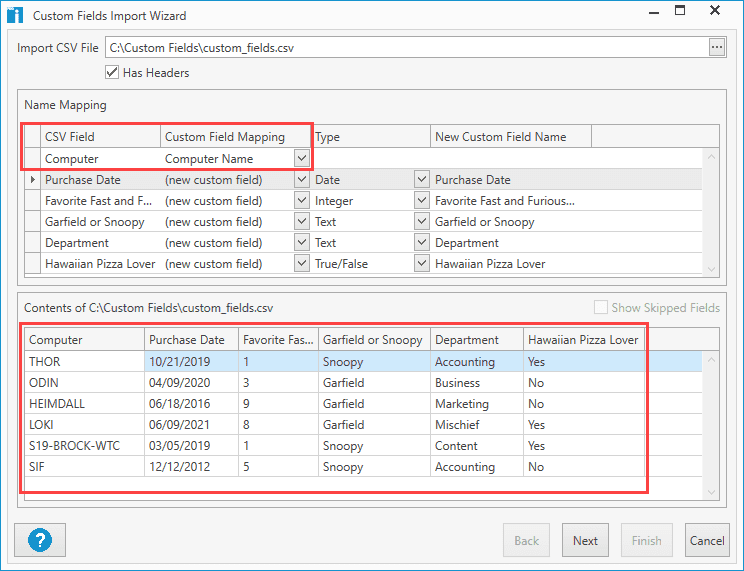
Task: Click the browse ellipsis button for CSV file
Action: (717, 47)
